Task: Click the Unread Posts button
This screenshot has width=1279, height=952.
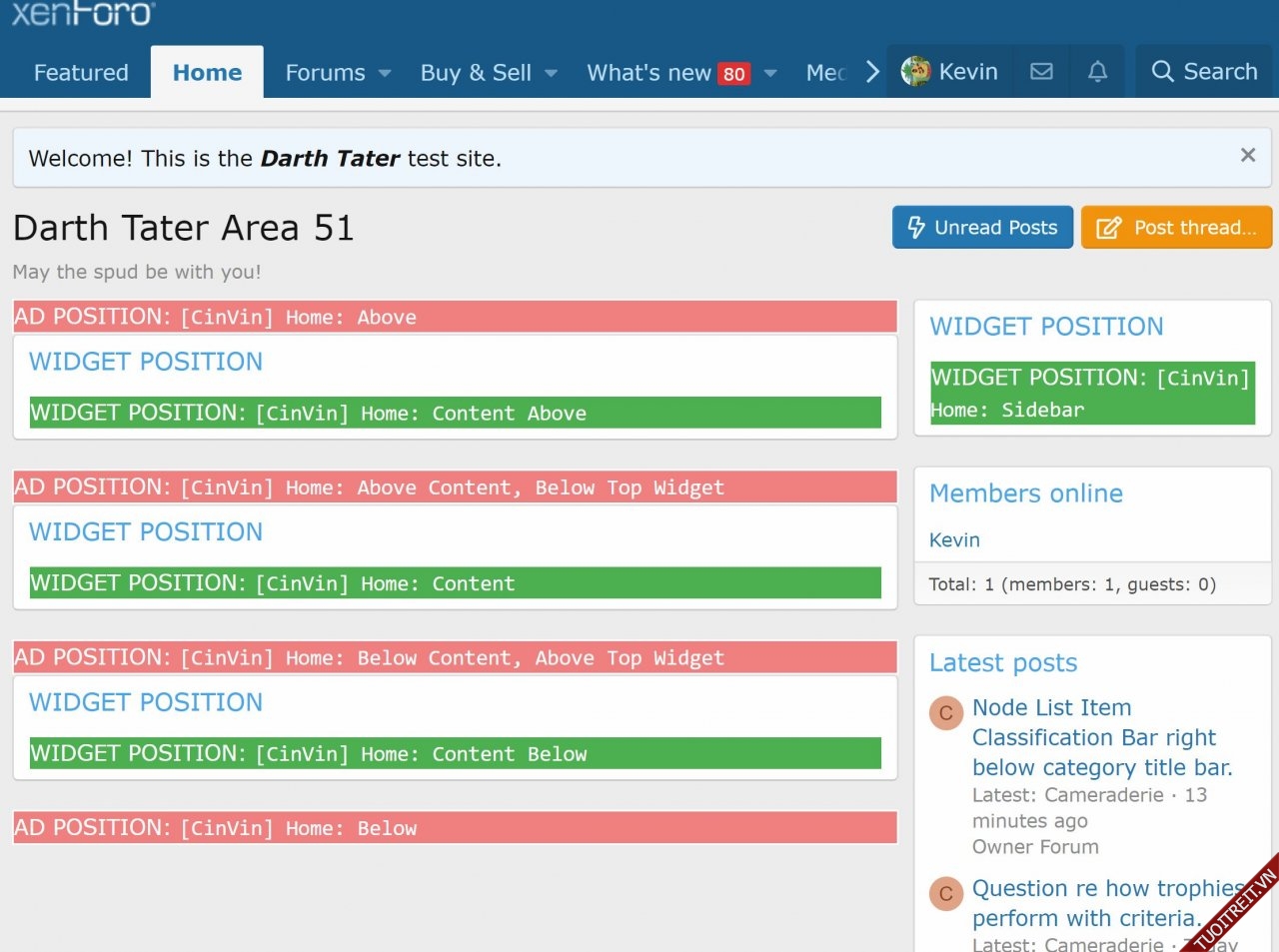Action: [981, 228]
